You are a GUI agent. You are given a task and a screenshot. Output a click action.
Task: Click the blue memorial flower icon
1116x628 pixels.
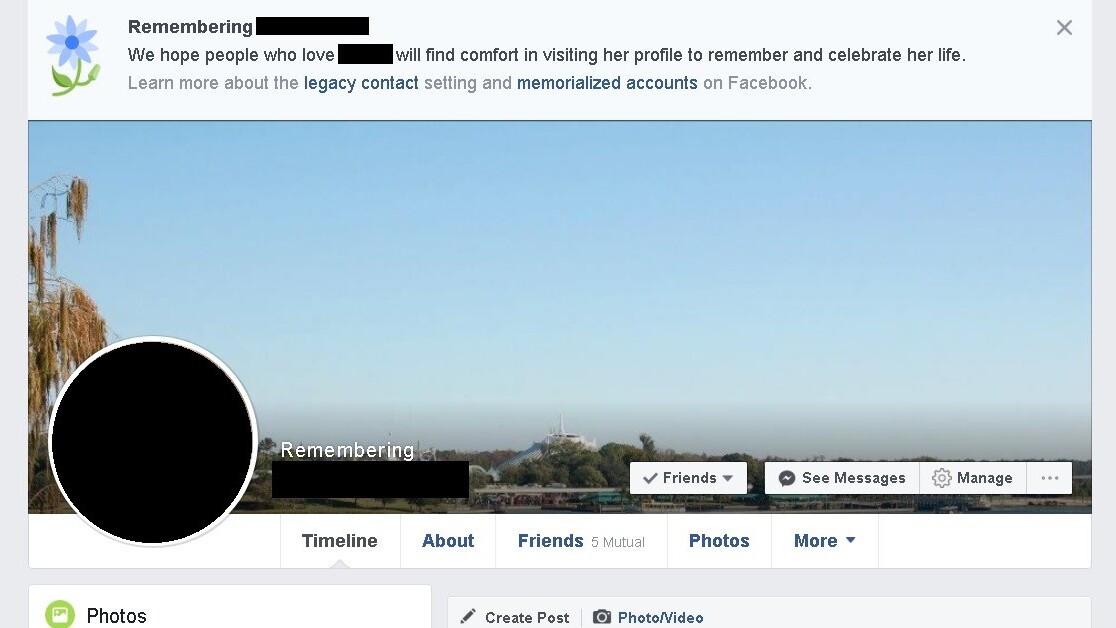point(73,56)
